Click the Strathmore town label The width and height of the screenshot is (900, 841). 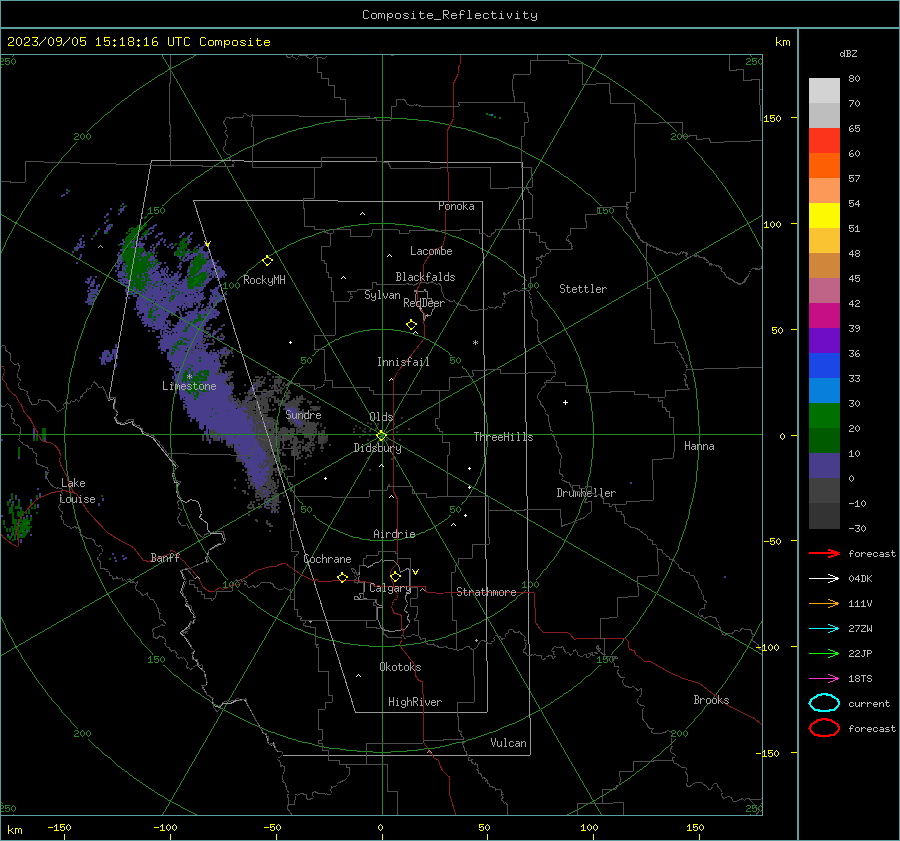tap(486, 592)
